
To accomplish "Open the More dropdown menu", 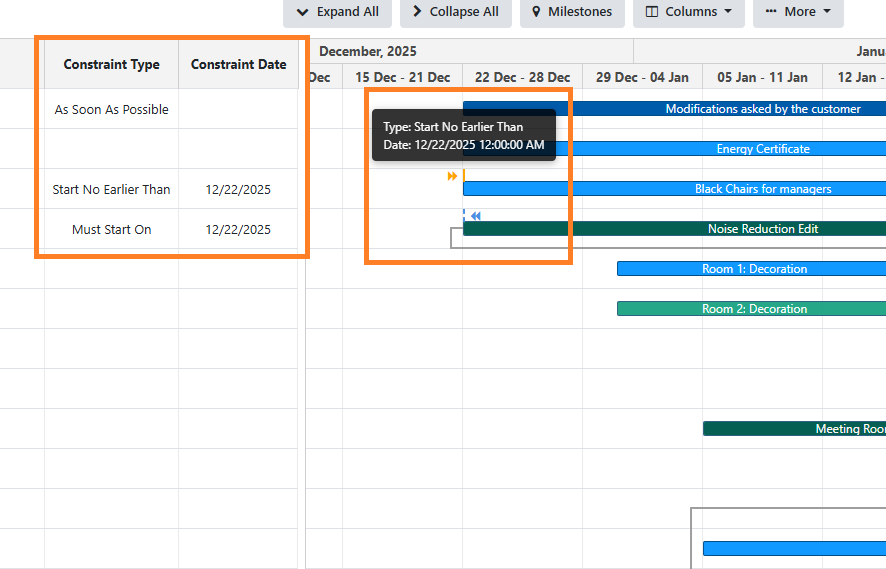I will [797, 12].
